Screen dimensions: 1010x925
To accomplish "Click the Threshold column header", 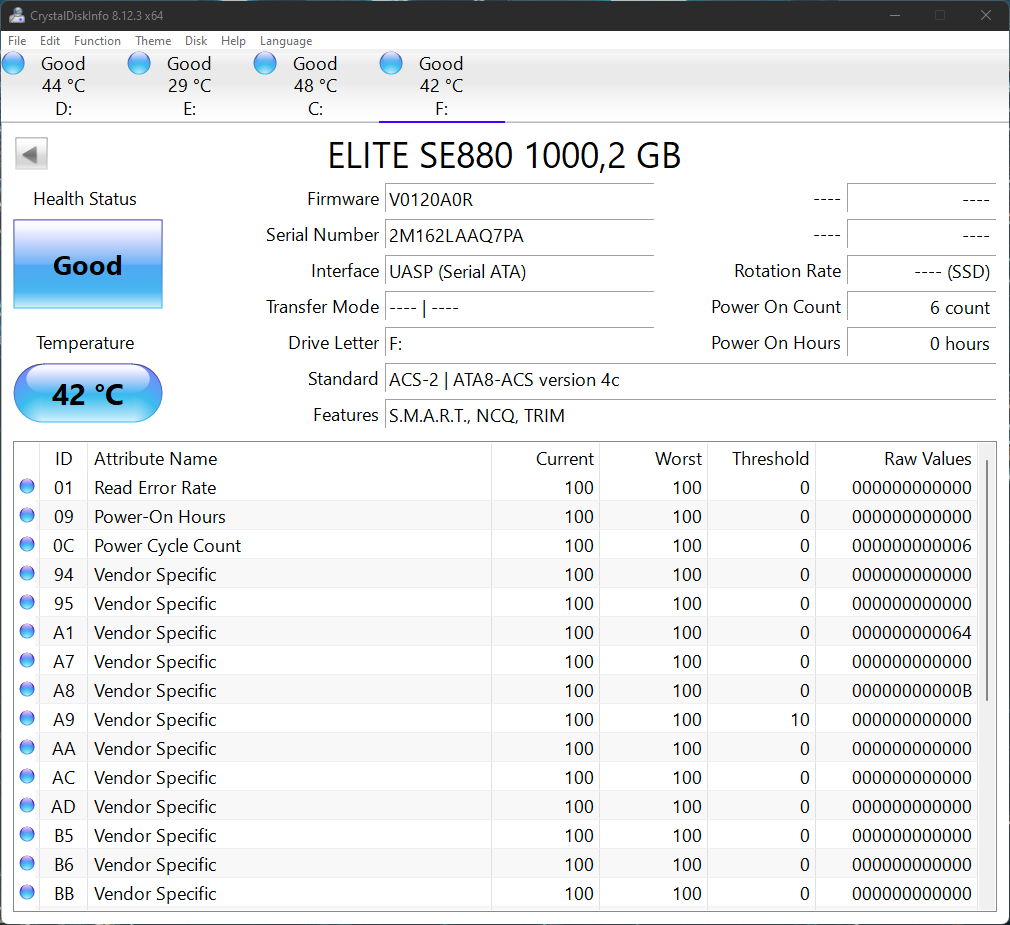I will click(762, 459).
